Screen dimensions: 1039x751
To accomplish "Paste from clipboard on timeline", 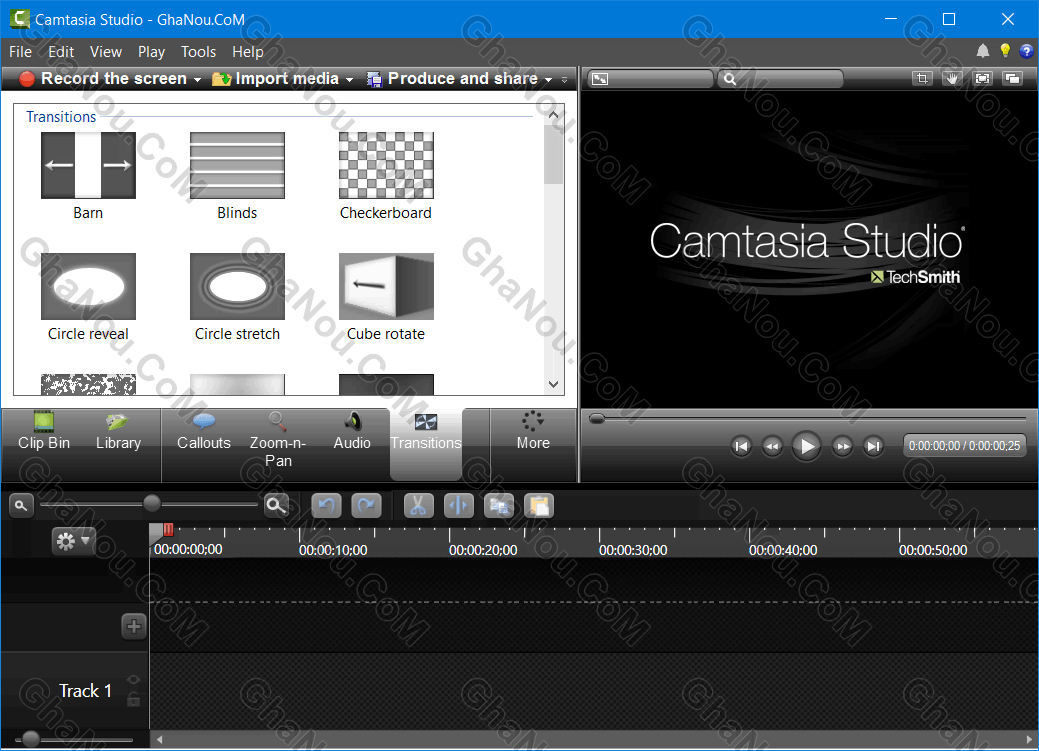I will pos(539,506).
